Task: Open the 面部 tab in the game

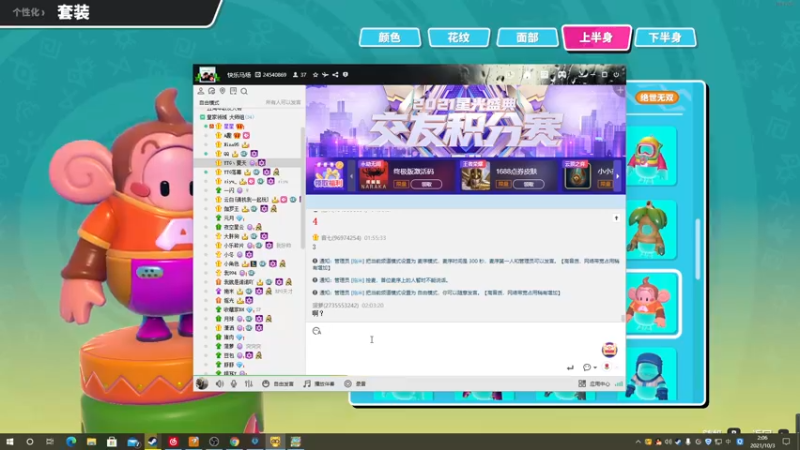Action: click(527, 37)
